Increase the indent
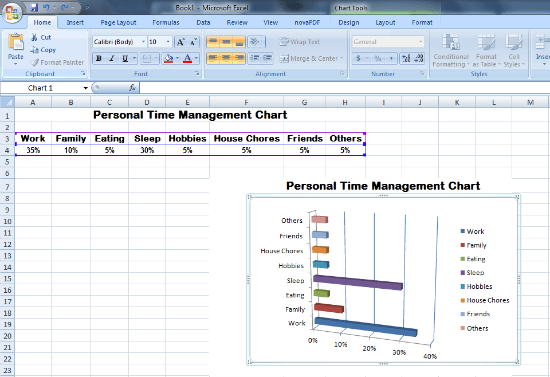The image size is (550, 377). click(x=268, y=58)
